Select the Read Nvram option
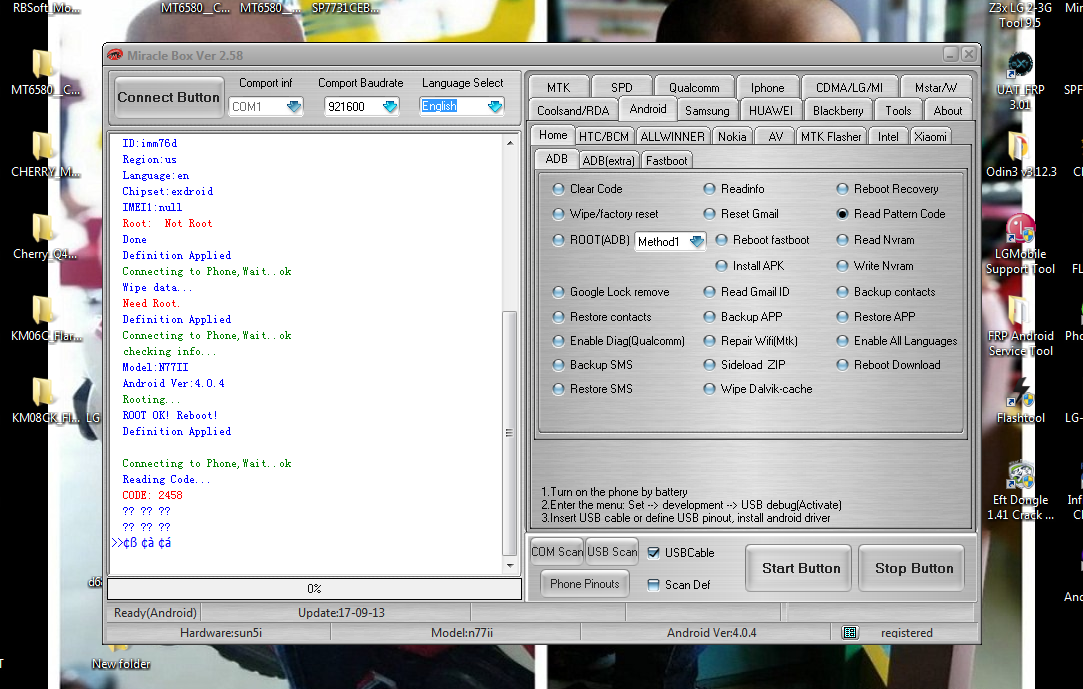Screen dimensions: 1083x689 click(842, 240)
